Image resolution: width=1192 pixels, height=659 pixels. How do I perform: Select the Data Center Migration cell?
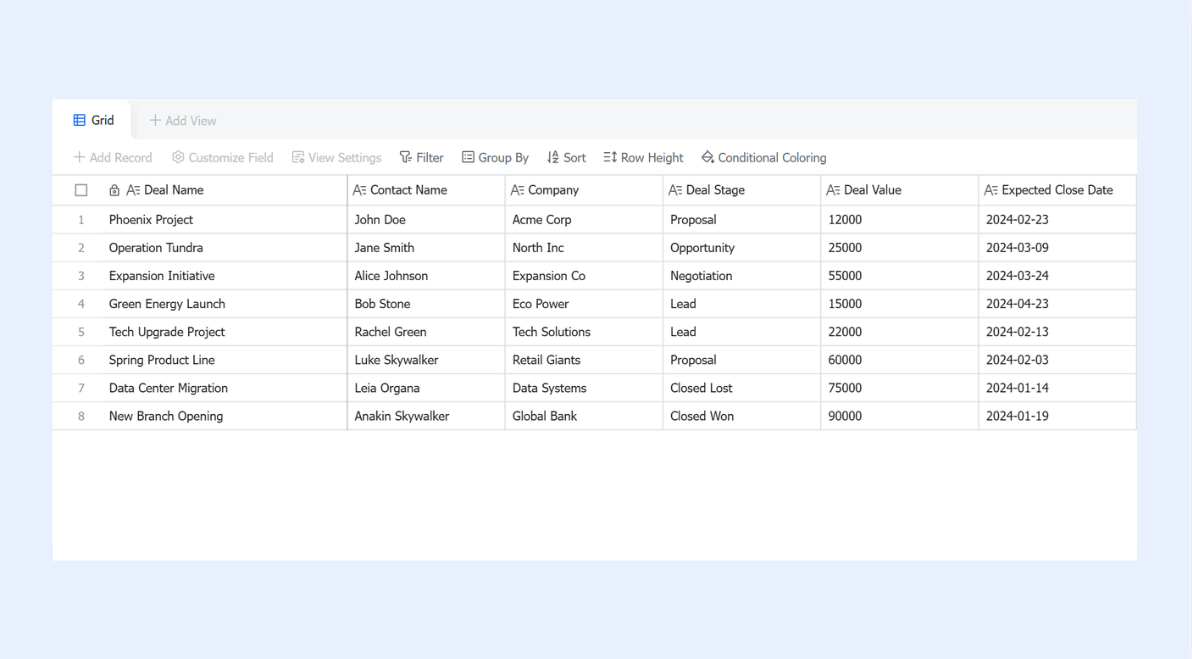tap(224, 388)
